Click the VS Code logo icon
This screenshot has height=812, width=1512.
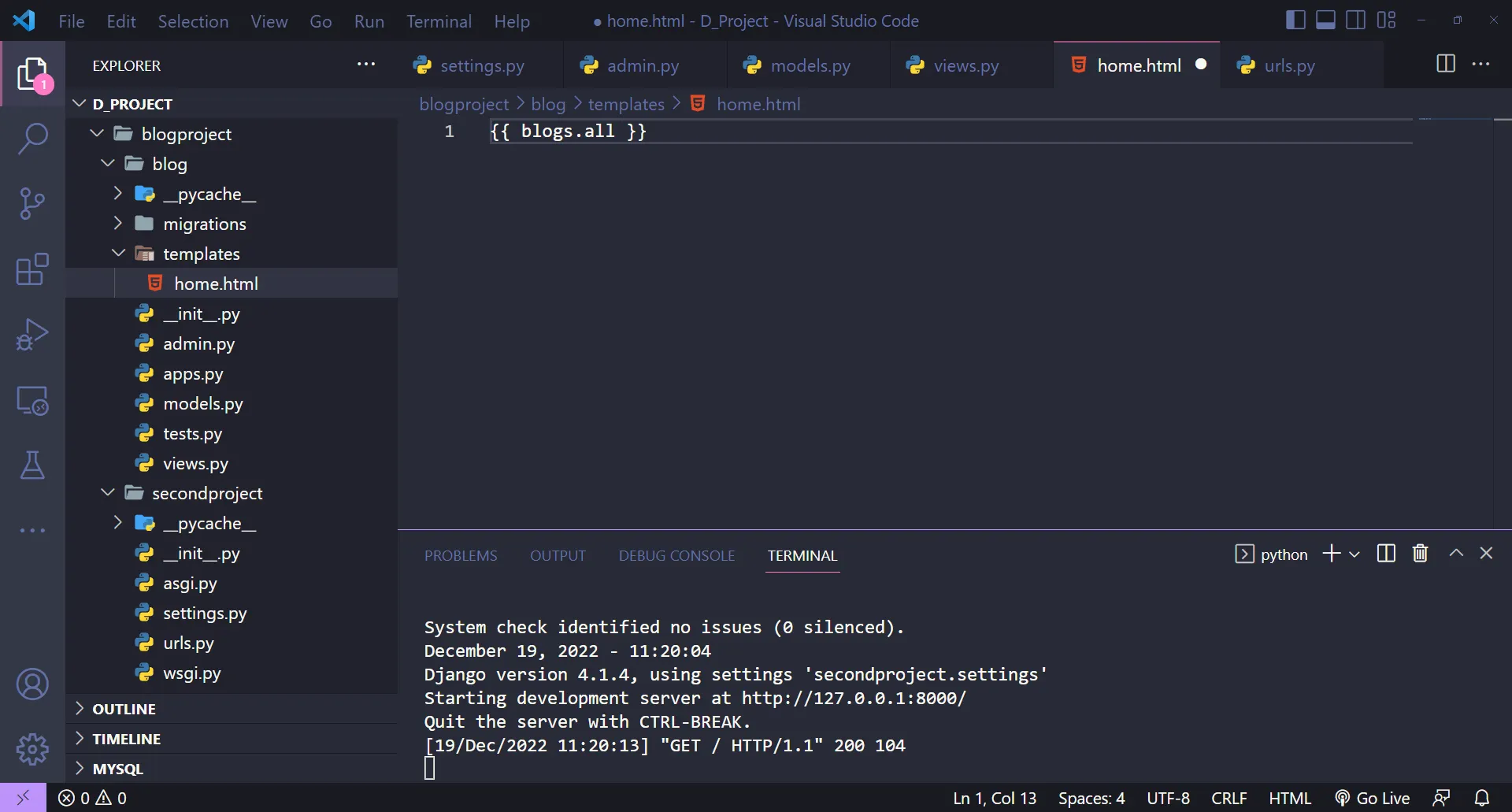coord(24,20)
